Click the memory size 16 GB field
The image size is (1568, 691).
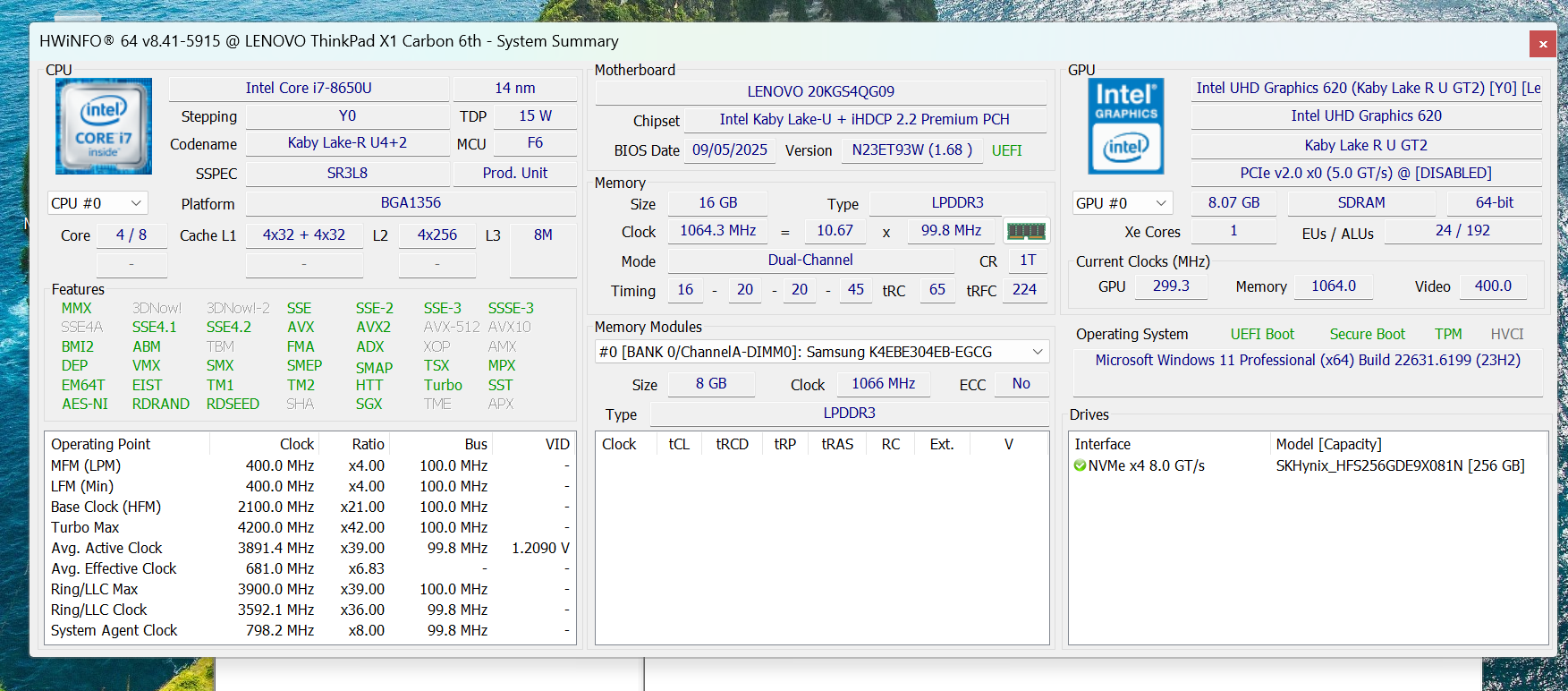coord(718,202)
